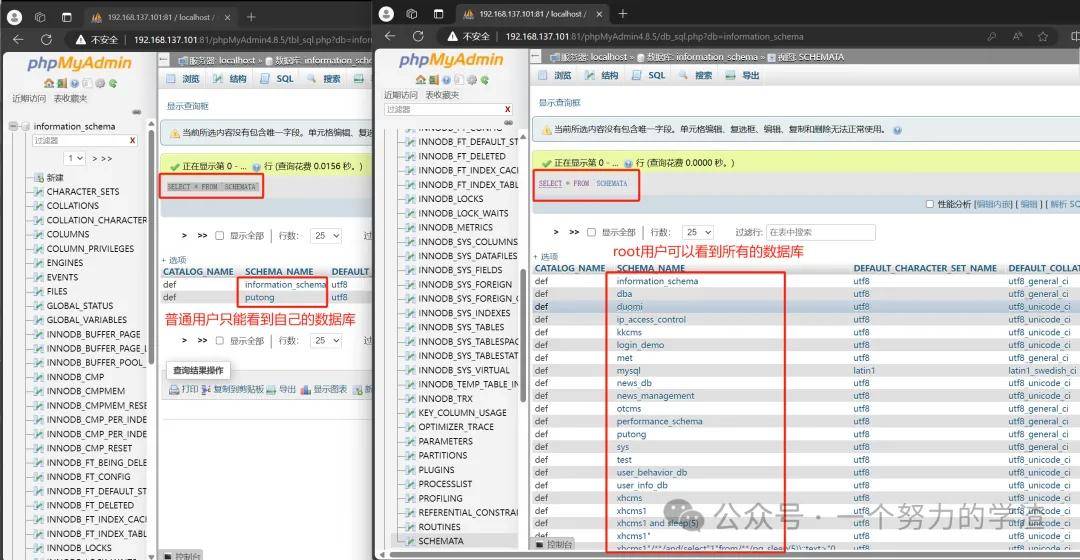Open lower row count dropdown in left window
The image size is (1080, 560).
coord(325,340)
